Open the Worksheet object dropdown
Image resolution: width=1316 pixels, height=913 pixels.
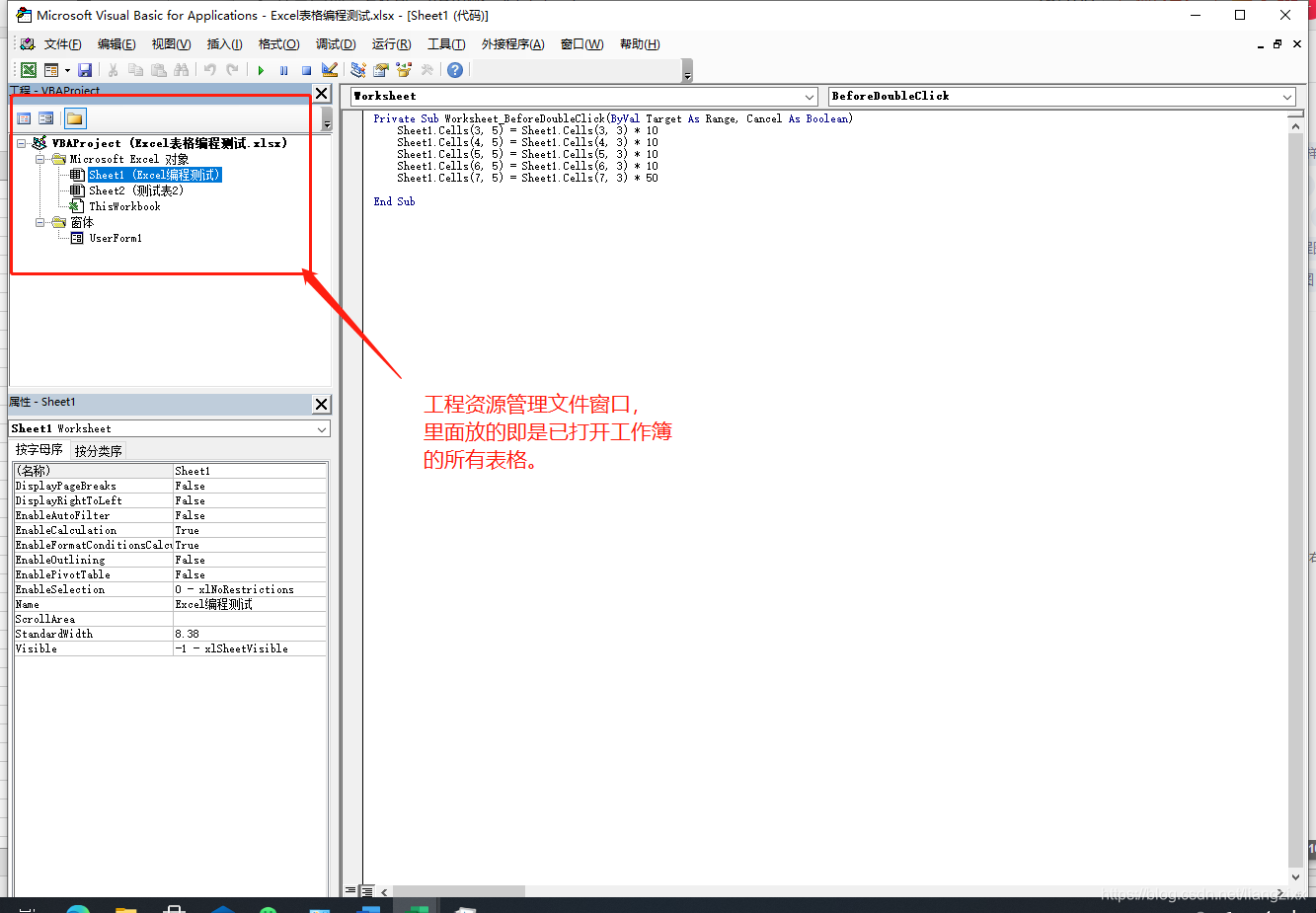810,97
